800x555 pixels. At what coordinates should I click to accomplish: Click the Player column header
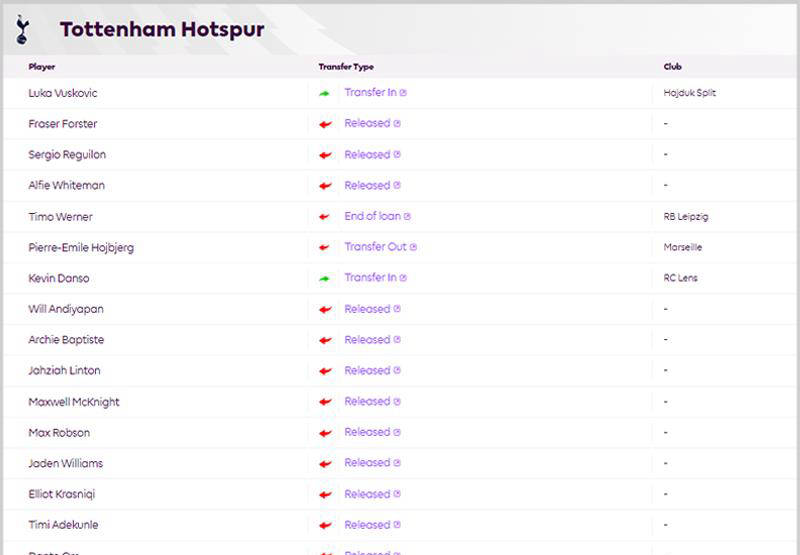[x=42, y=67]
